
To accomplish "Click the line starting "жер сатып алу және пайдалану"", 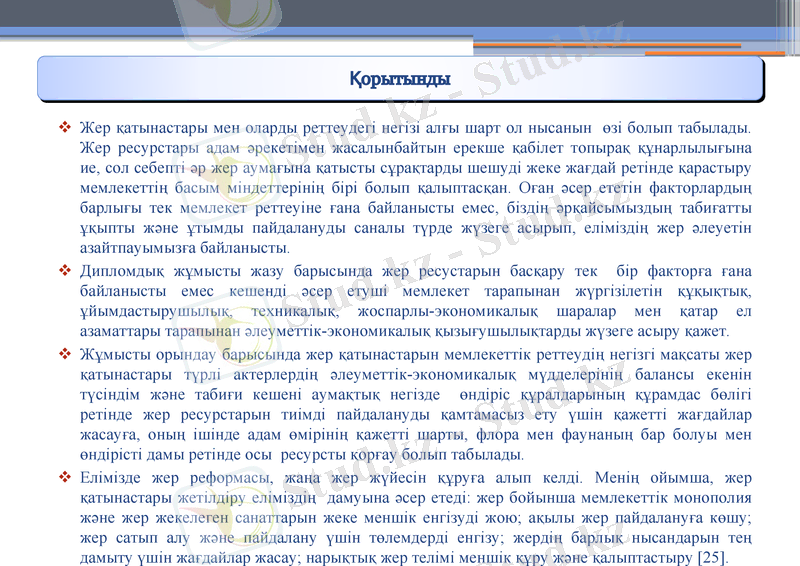I will 415,538.
